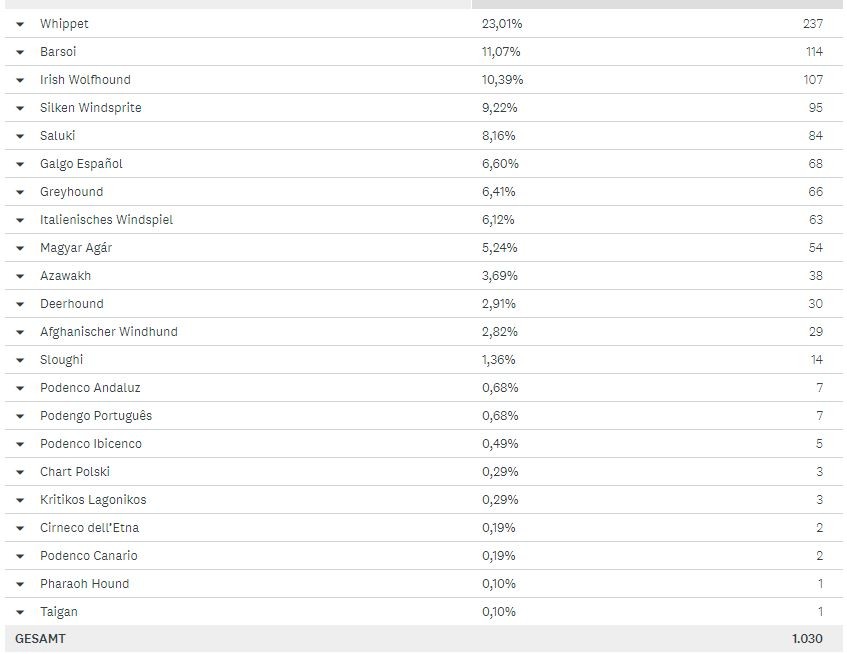Screen dimensions: 847x654
Task: Click the Whippet count of 237
Action: coord(812,24)
